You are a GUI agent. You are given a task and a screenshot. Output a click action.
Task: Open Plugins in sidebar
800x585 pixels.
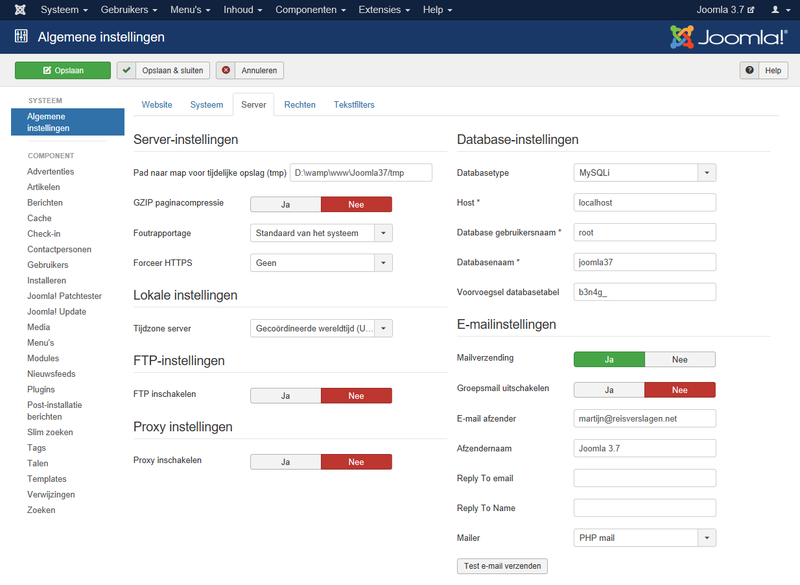tap(41, 389)
